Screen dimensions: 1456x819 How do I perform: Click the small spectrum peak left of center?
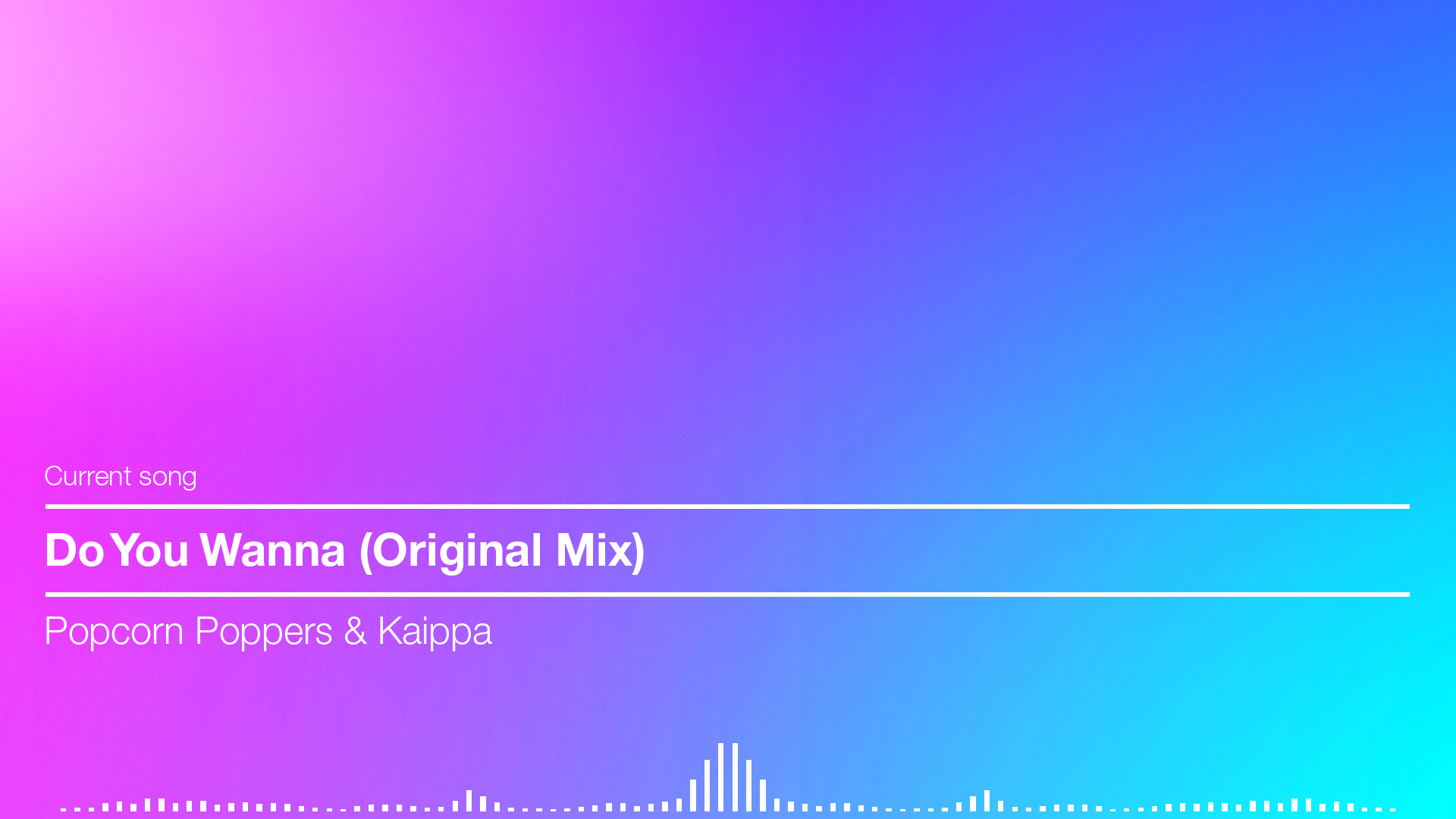tap(469, 801)
